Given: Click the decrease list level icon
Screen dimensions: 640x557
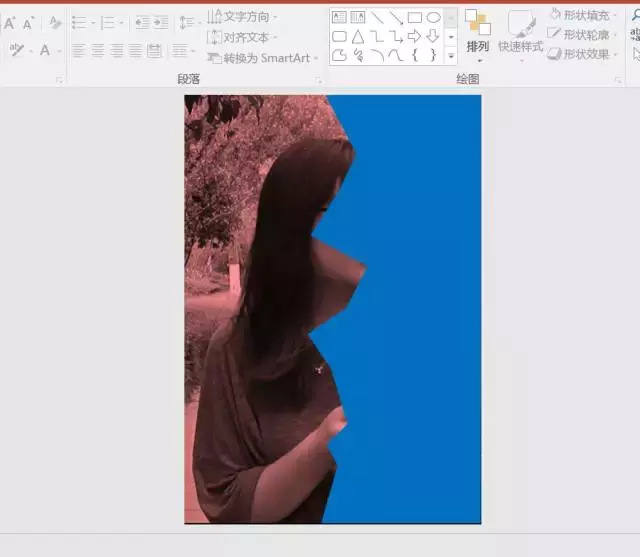Looking at the screenshot, I should [x=142, y=22].
